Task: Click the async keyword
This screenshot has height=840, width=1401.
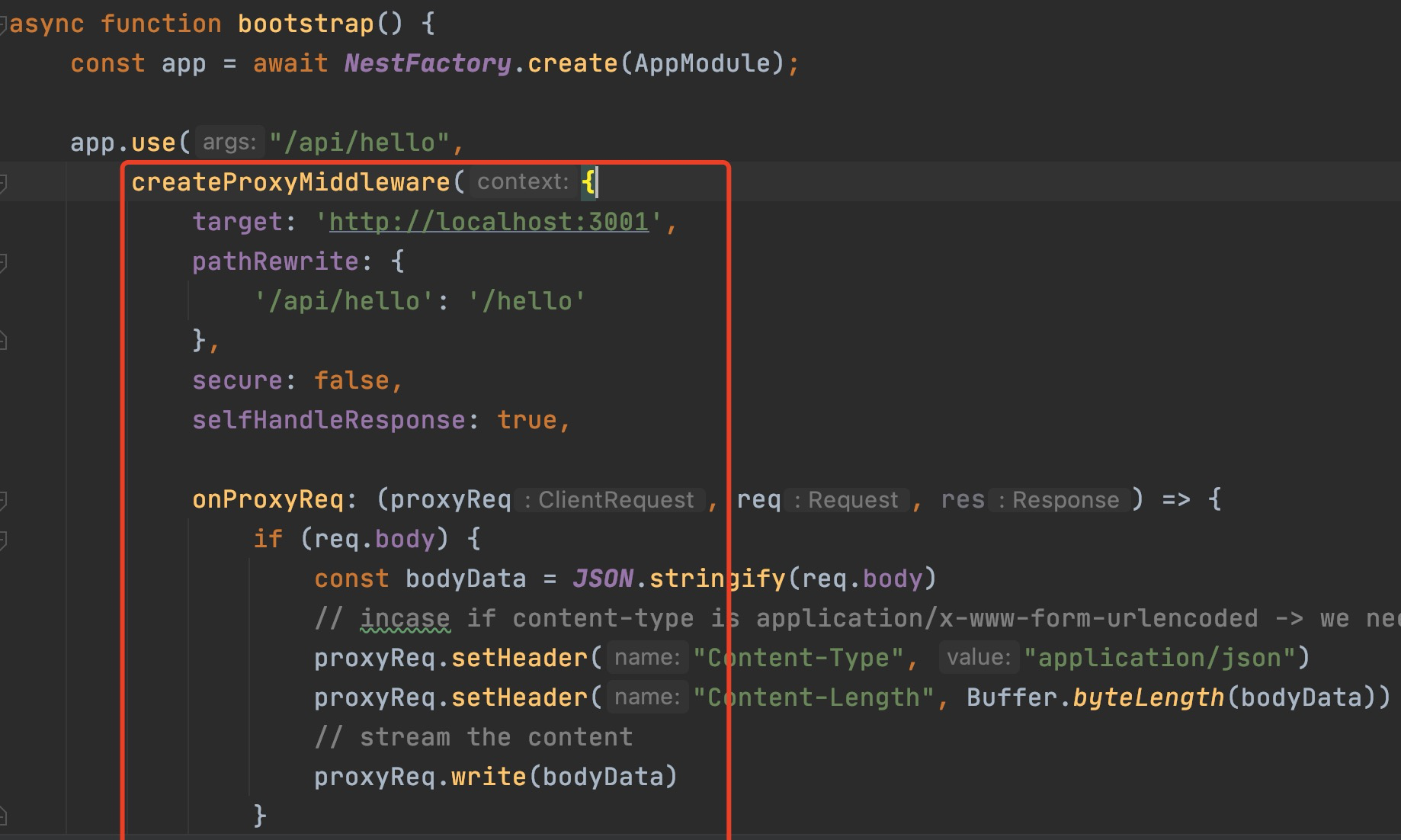Action: [46, 24]
